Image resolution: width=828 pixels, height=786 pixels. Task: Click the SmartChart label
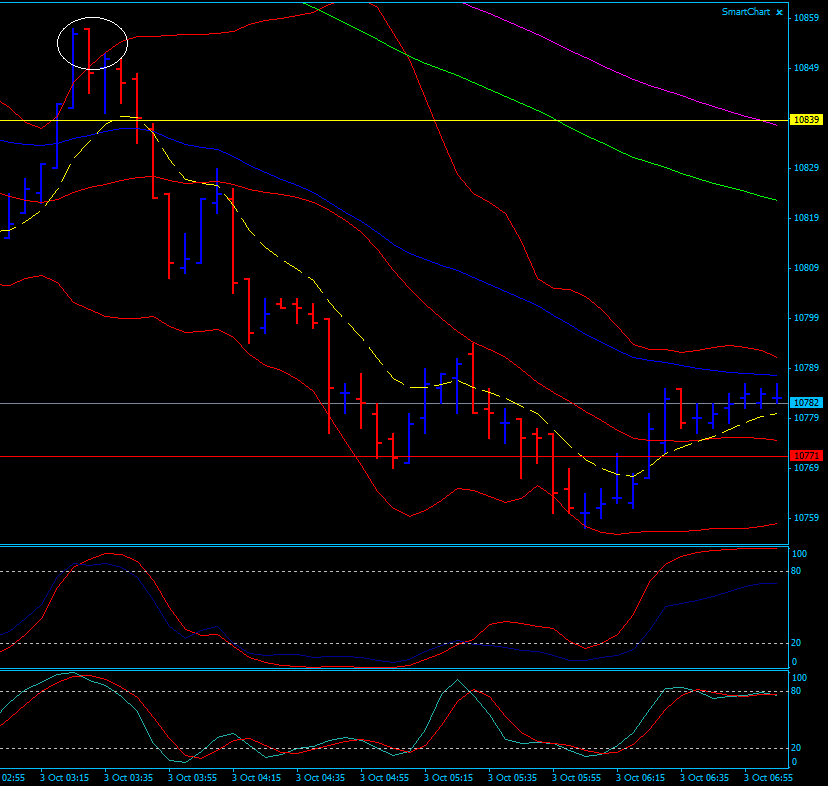[x=746, y=12]
